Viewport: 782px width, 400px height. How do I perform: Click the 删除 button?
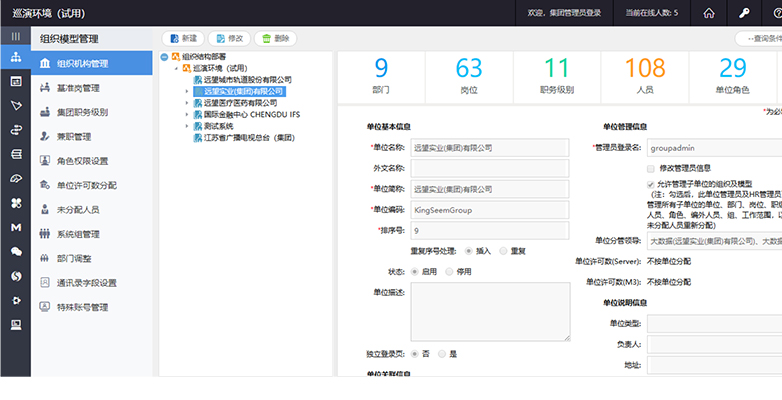click(274, 38)
